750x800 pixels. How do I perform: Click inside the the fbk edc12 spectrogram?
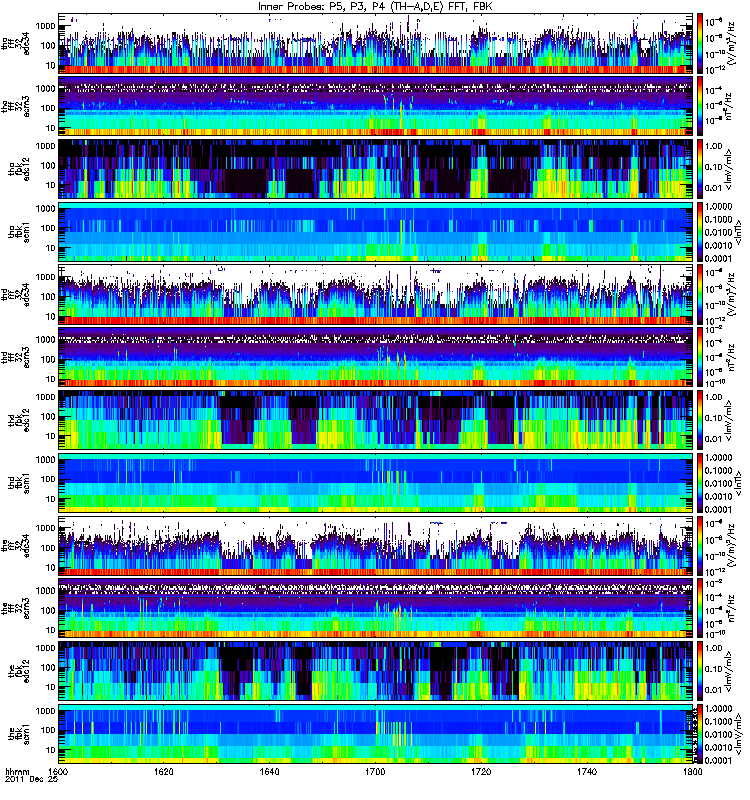(375, 671)
